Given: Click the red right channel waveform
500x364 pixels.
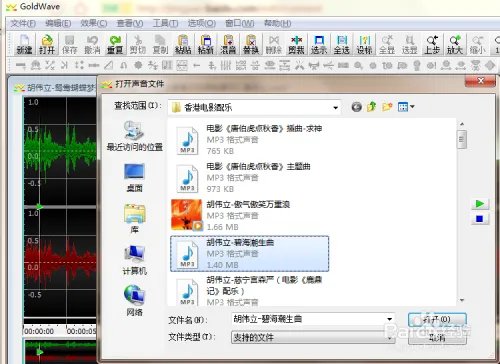Looking at the screenshot, I should [x=60, y=263].
